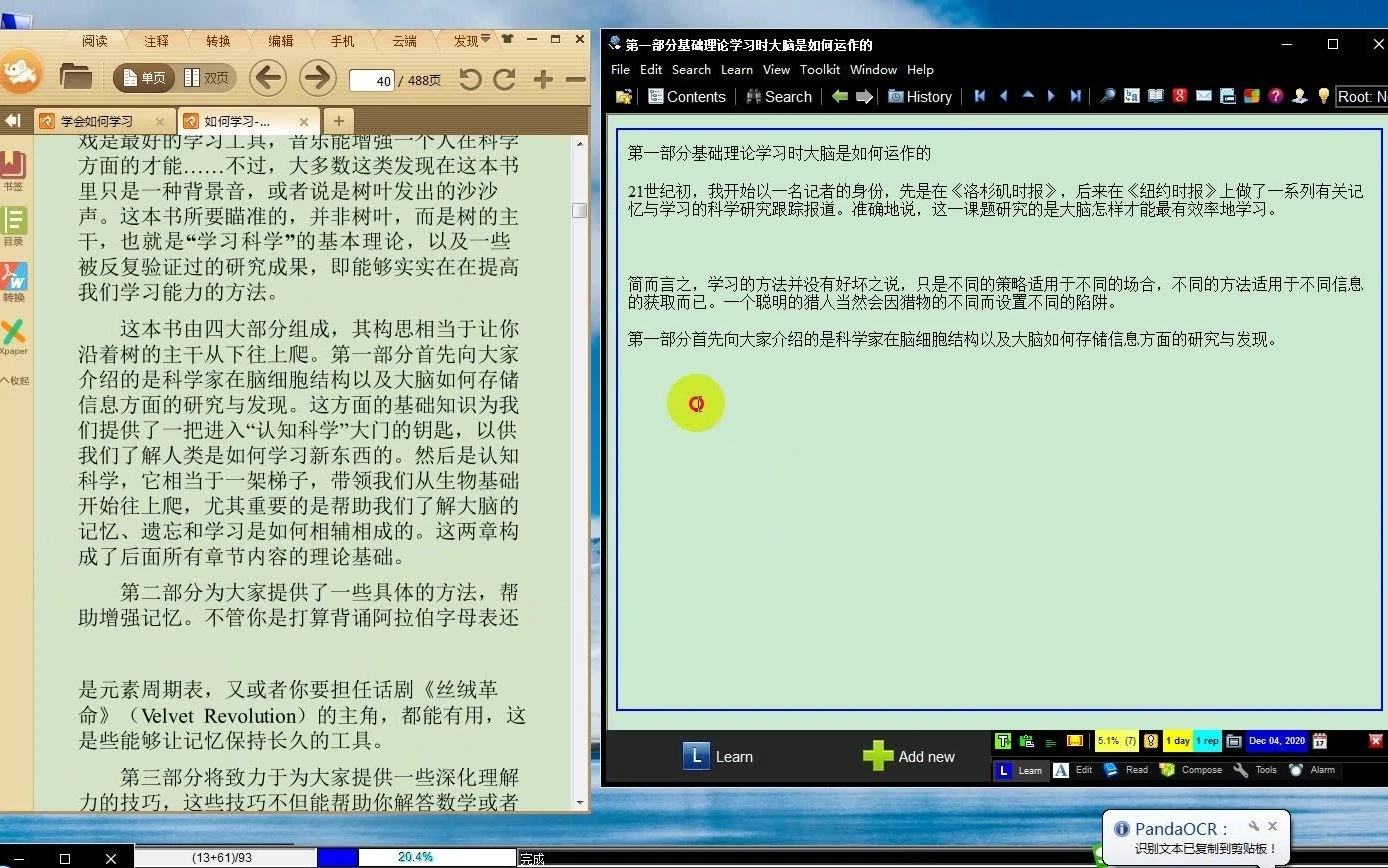Click the Add new button
This screenshot has height=868, width=1388.
(x=909, y=757)
